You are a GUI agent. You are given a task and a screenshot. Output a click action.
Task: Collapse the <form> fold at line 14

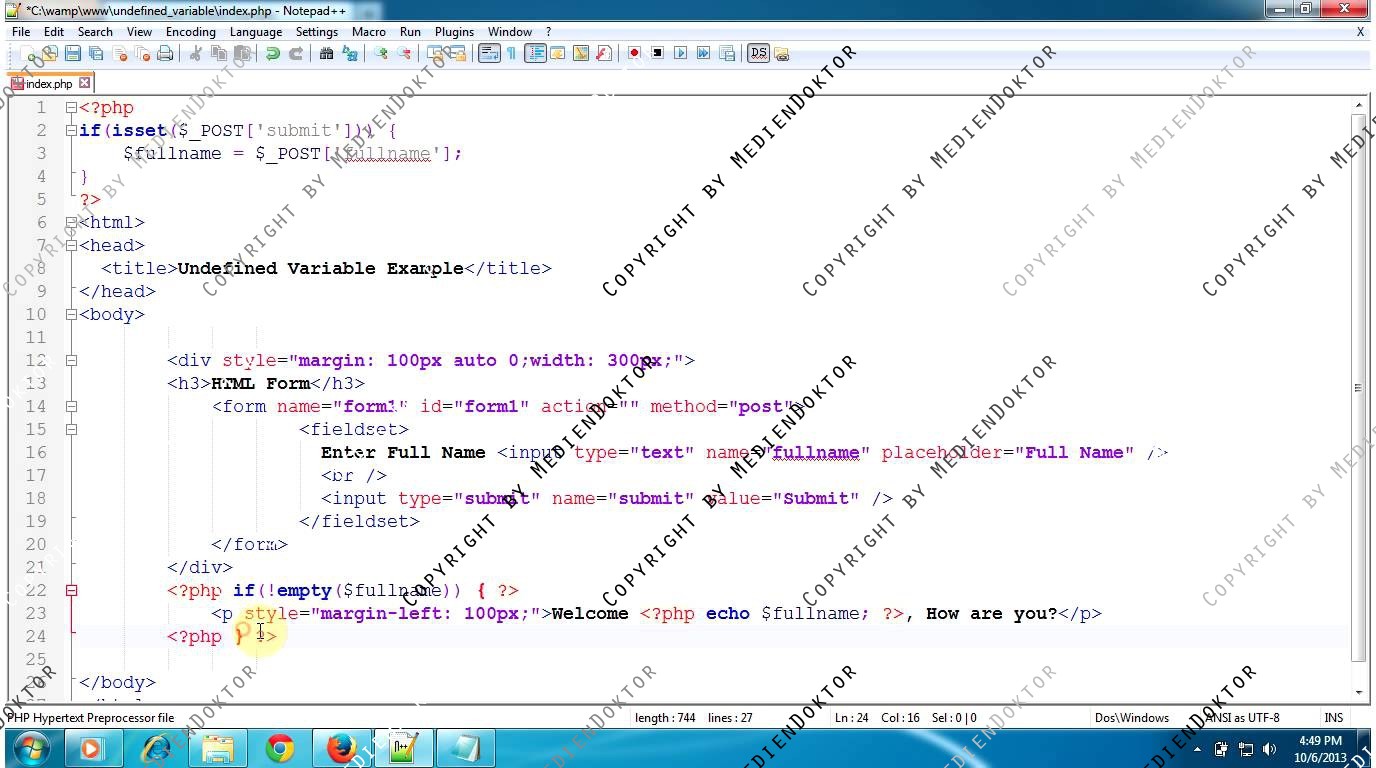71,406
